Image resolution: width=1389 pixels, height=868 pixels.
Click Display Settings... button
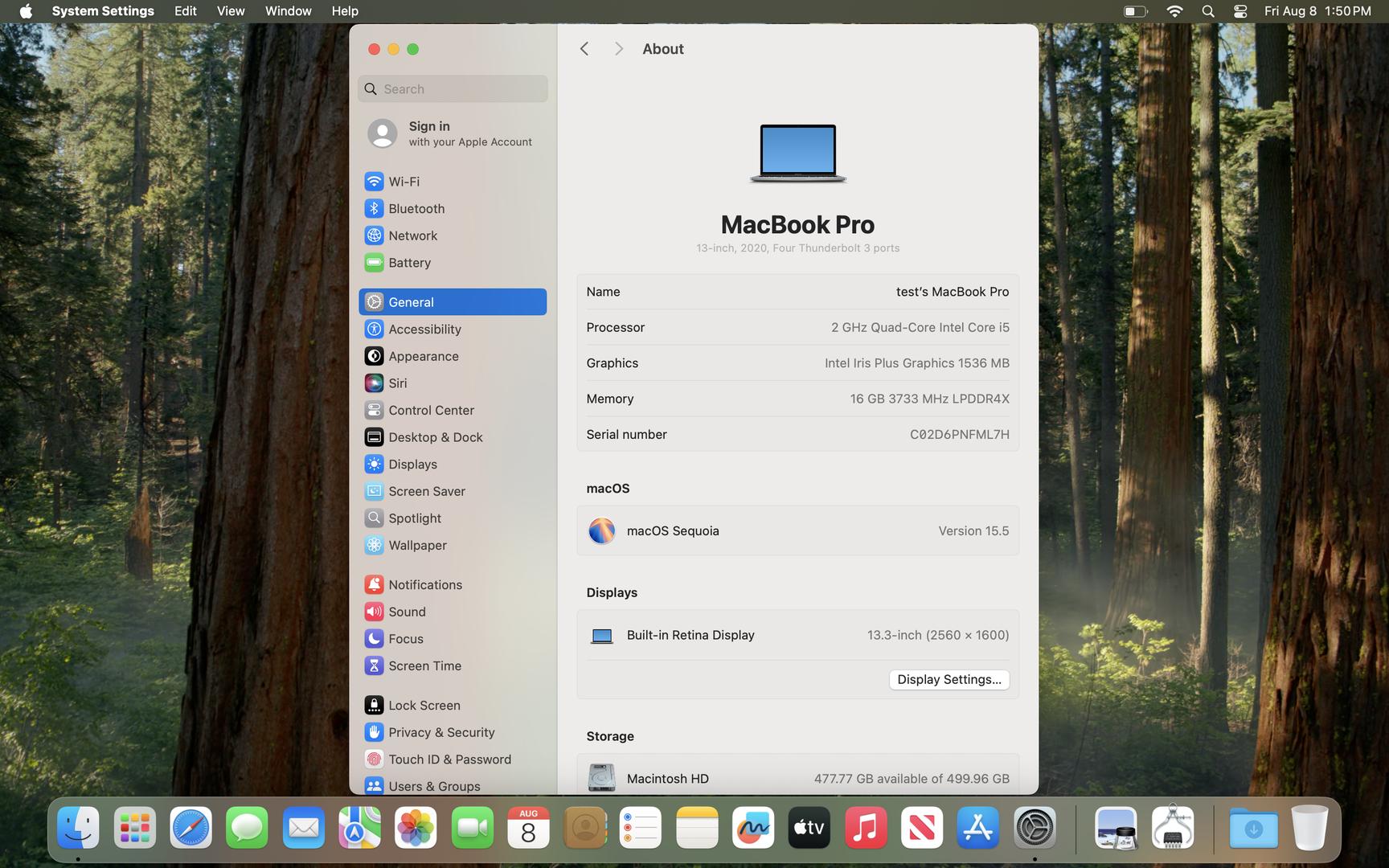pos(949,680)
